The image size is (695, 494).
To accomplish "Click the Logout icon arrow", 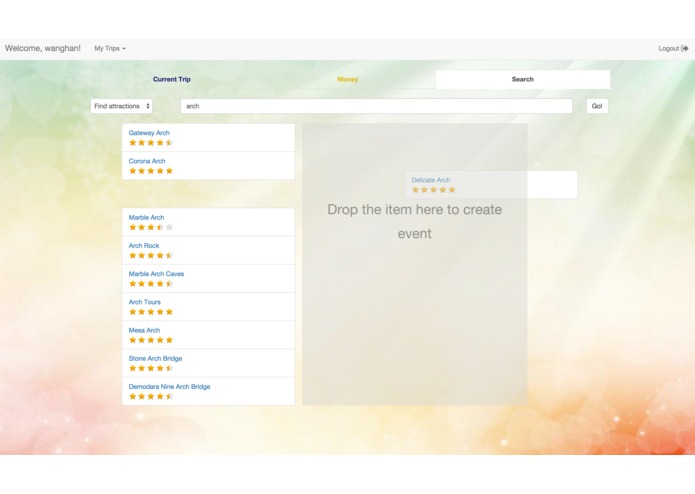I will tap(685, 48).
